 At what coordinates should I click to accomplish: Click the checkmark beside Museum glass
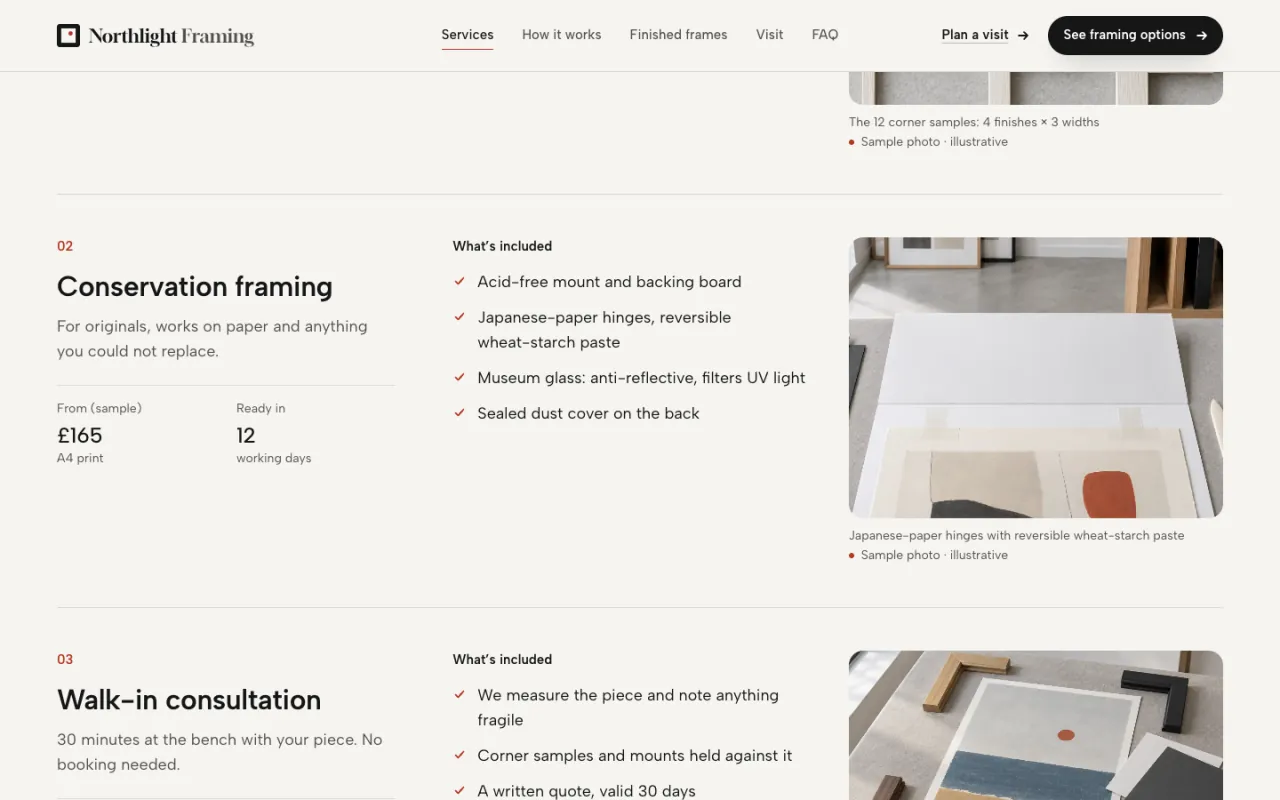coord(460,378)
